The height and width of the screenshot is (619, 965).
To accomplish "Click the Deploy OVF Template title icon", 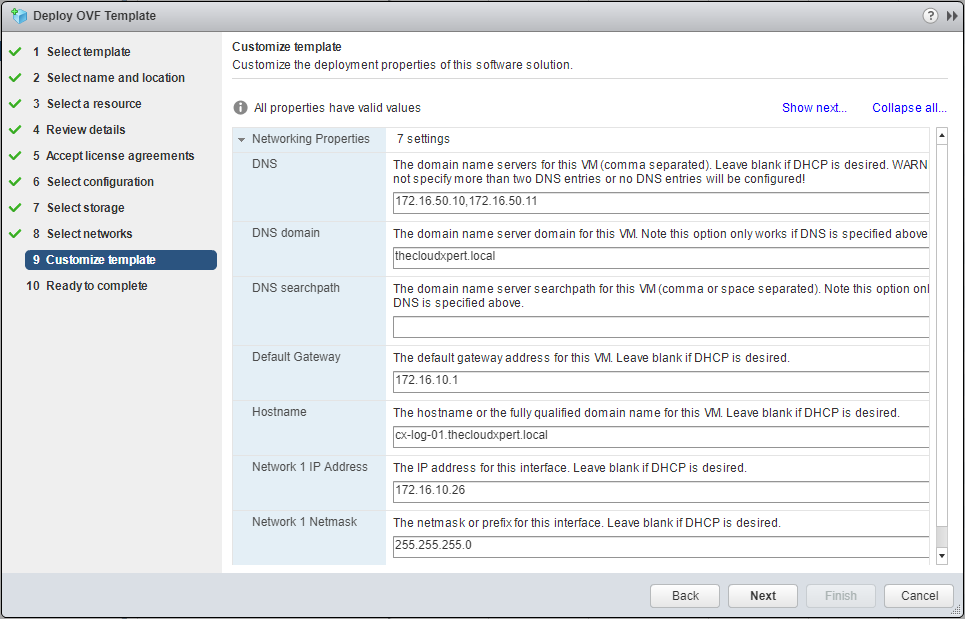I will 18,16.
